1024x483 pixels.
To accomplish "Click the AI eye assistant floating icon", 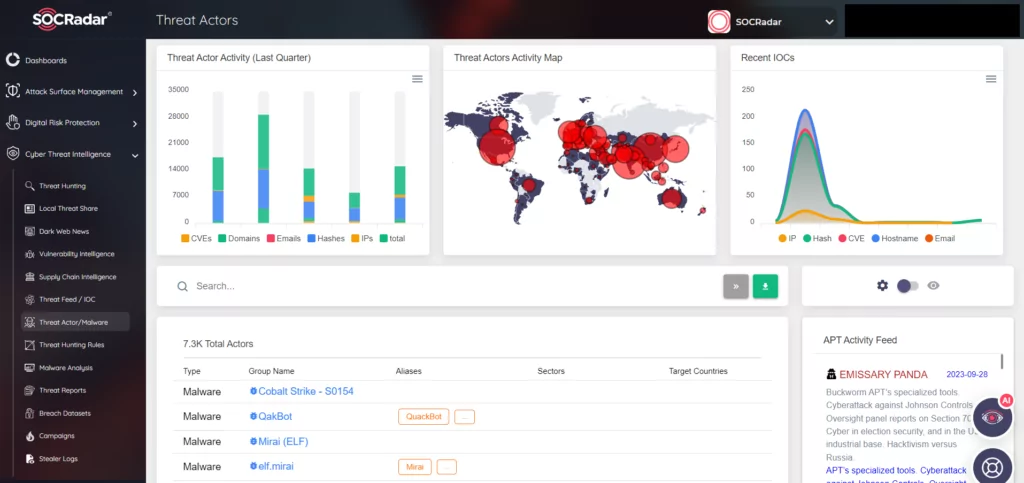I will 993,417.
